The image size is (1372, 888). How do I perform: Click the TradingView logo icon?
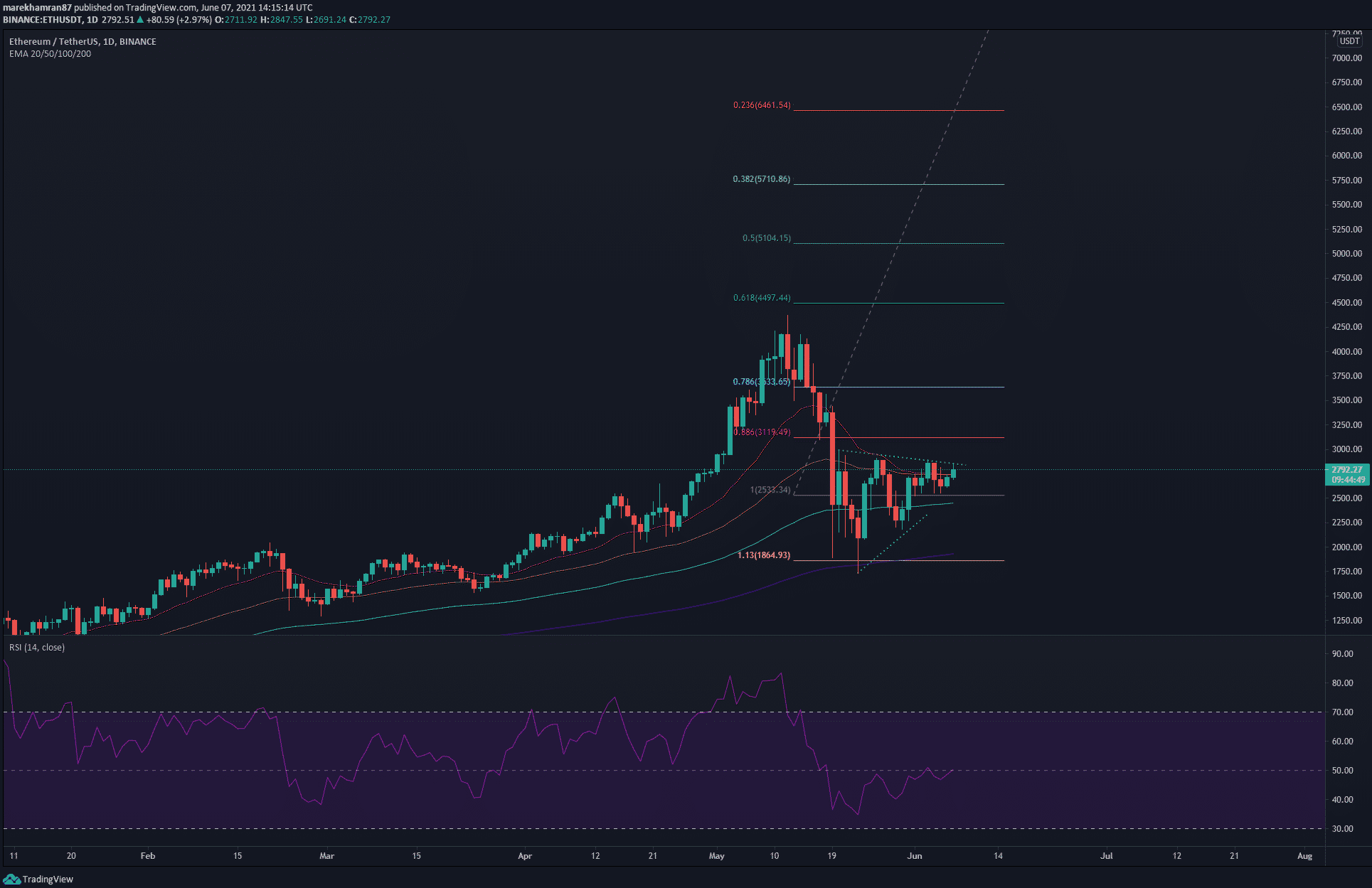click(11, 879)
